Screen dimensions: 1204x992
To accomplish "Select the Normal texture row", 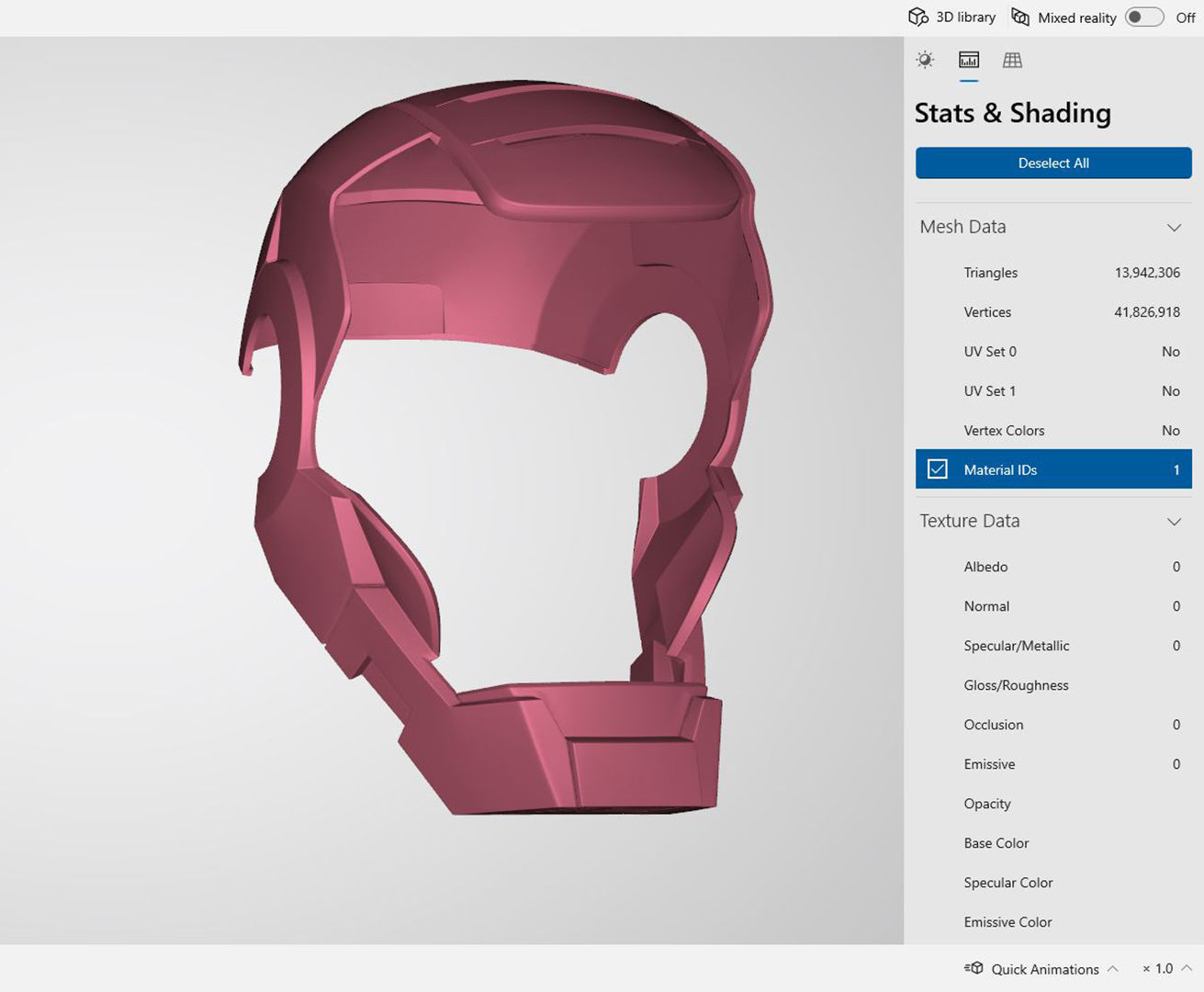I will click(x=1053, y=606).
